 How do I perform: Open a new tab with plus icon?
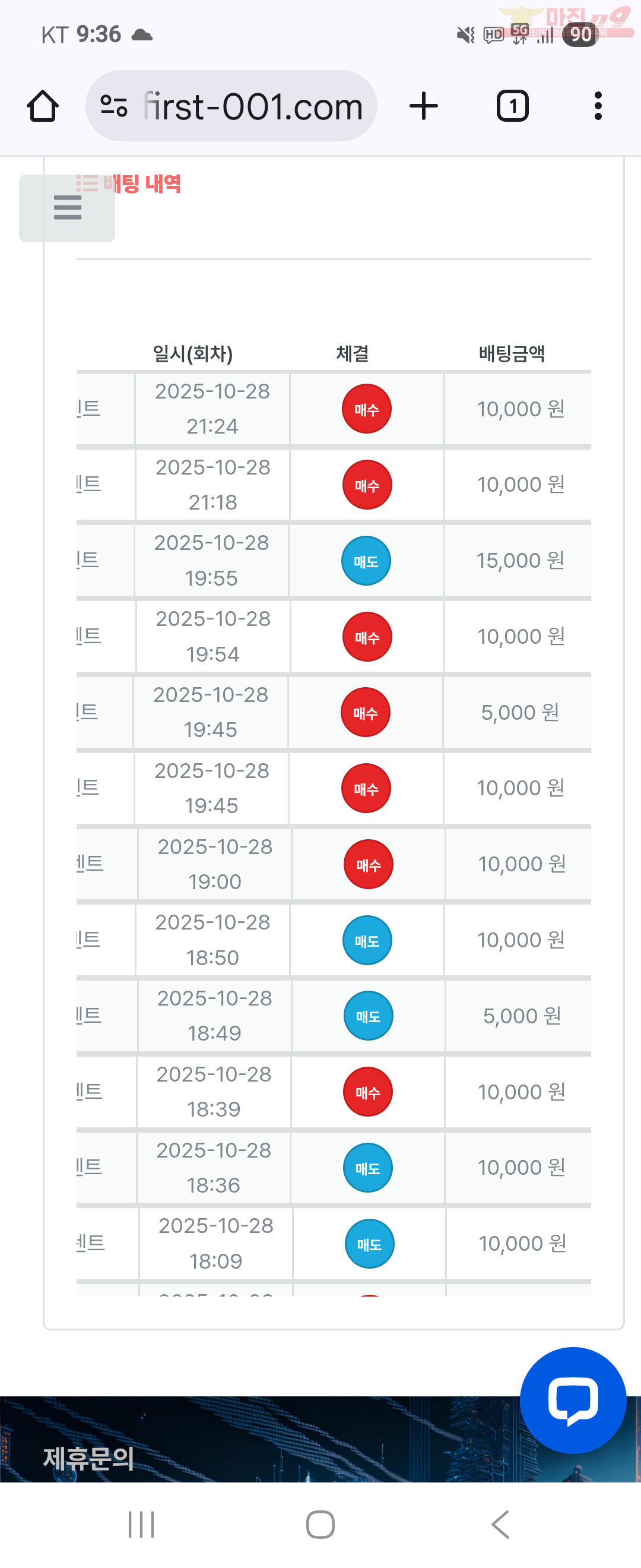pos(423,106)
